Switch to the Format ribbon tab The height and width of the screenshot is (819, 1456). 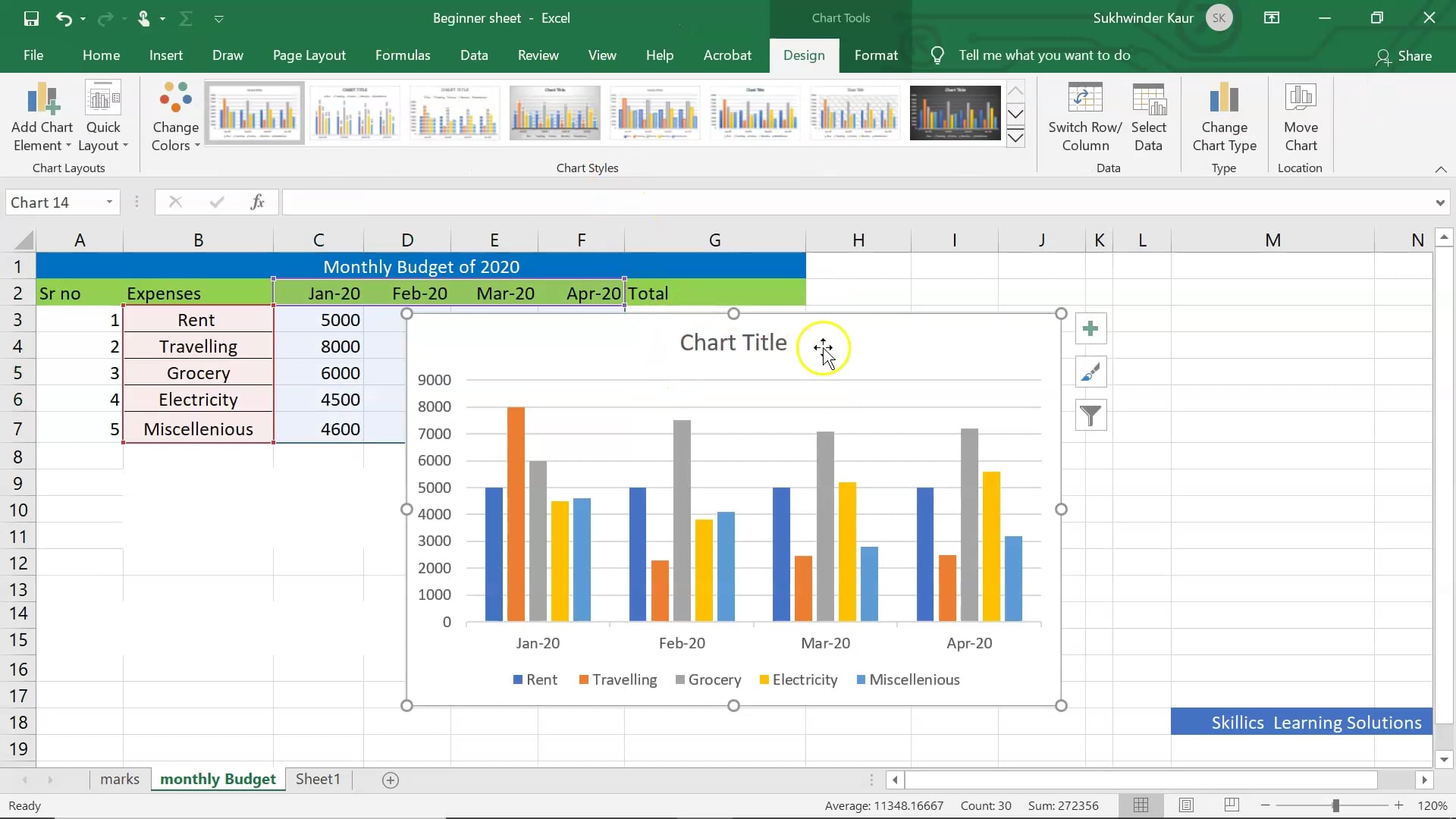point(876,55)
